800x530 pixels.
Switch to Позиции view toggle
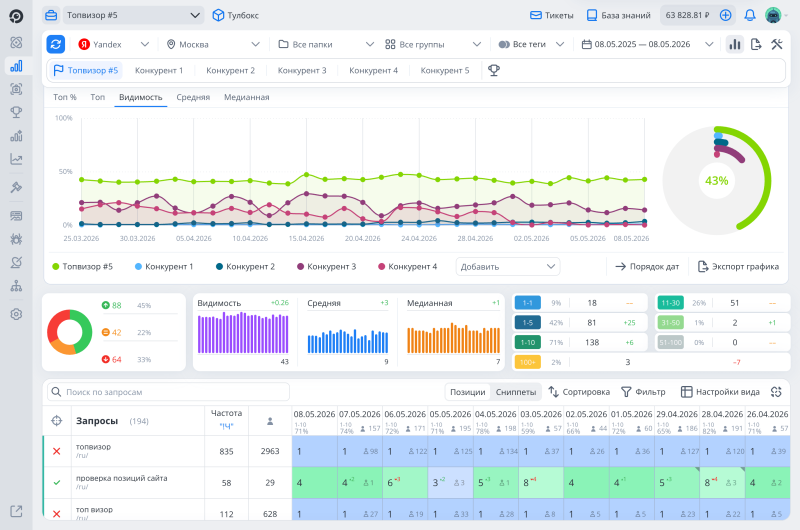(x=467, y=392)
